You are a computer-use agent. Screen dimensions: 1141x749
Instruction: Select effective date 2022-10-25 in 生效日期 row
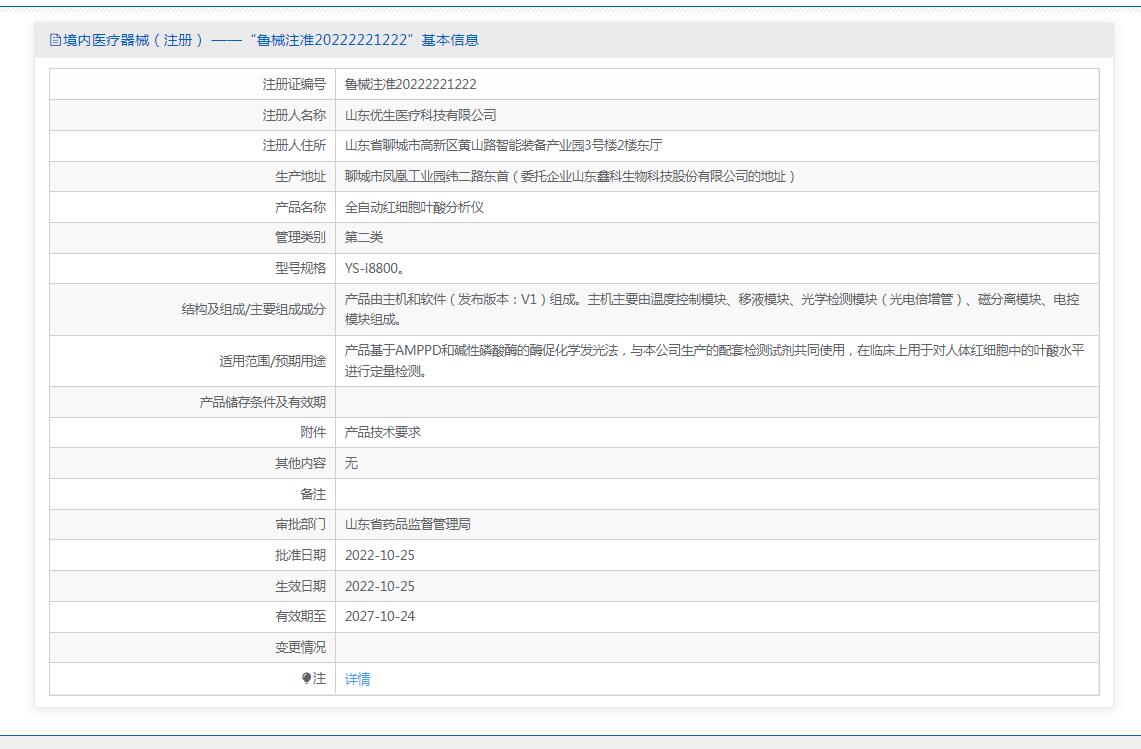[x=380, y=586]
